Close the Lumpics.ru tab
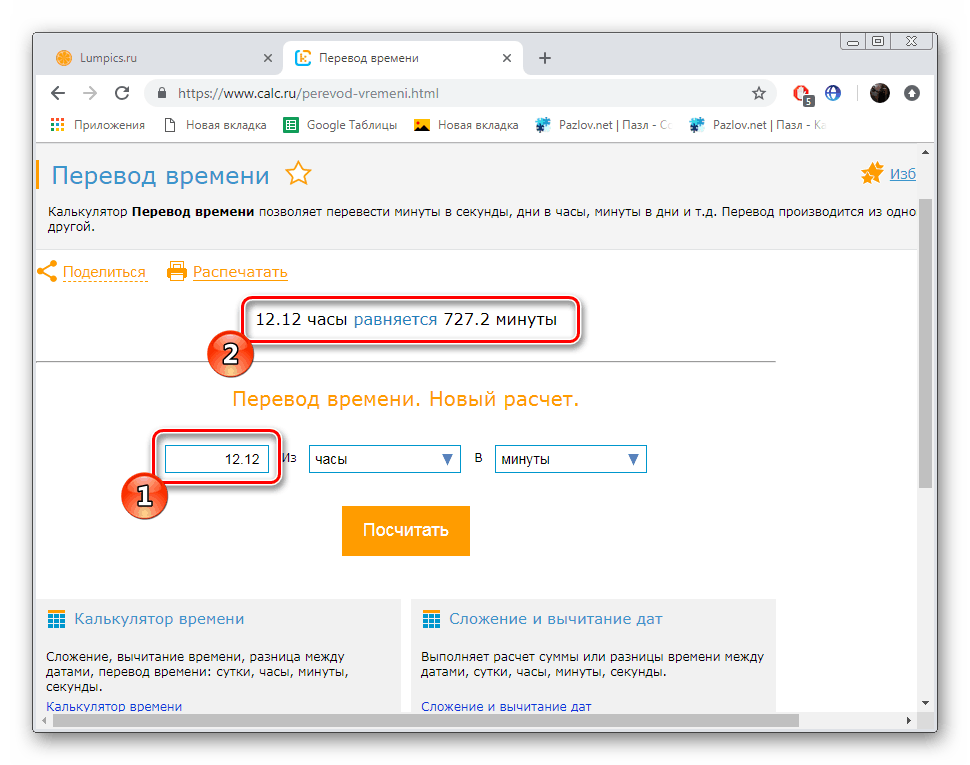 [x=268, y=58]
